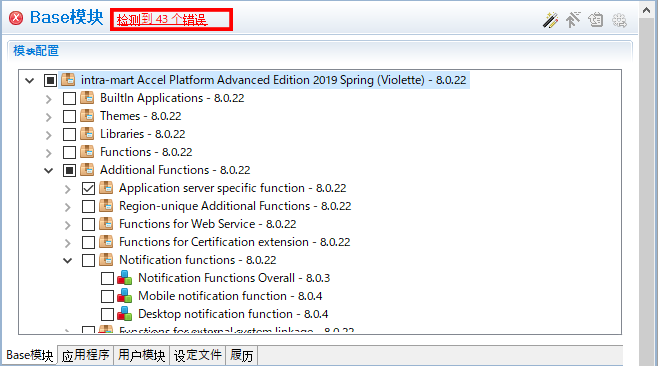This screenshot has height=366, width=658.
Task: Click package icon beside Functions for Web Service
Action: coord(106,224)
